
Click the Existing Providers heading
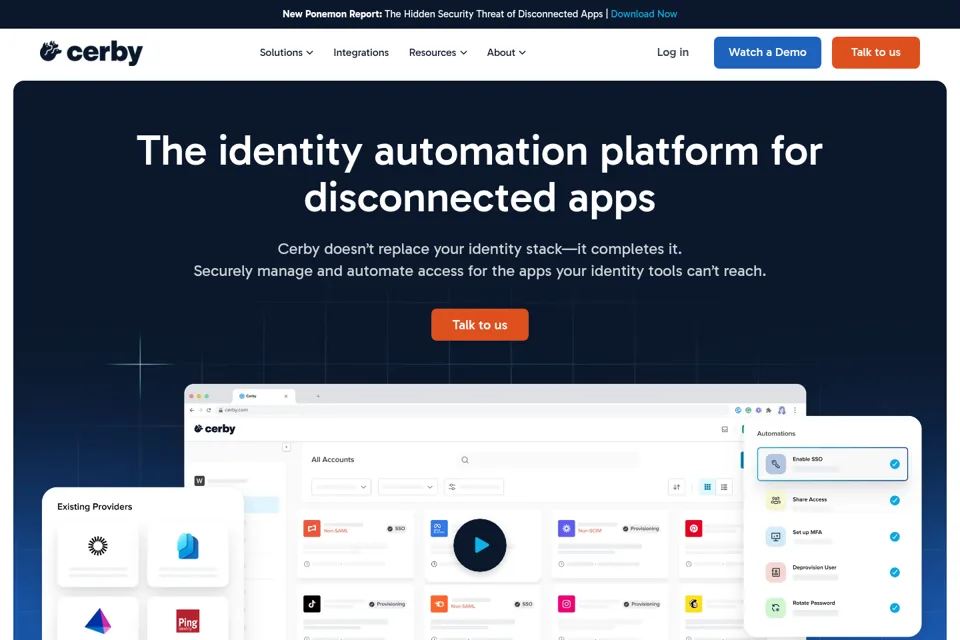(95, 506)
